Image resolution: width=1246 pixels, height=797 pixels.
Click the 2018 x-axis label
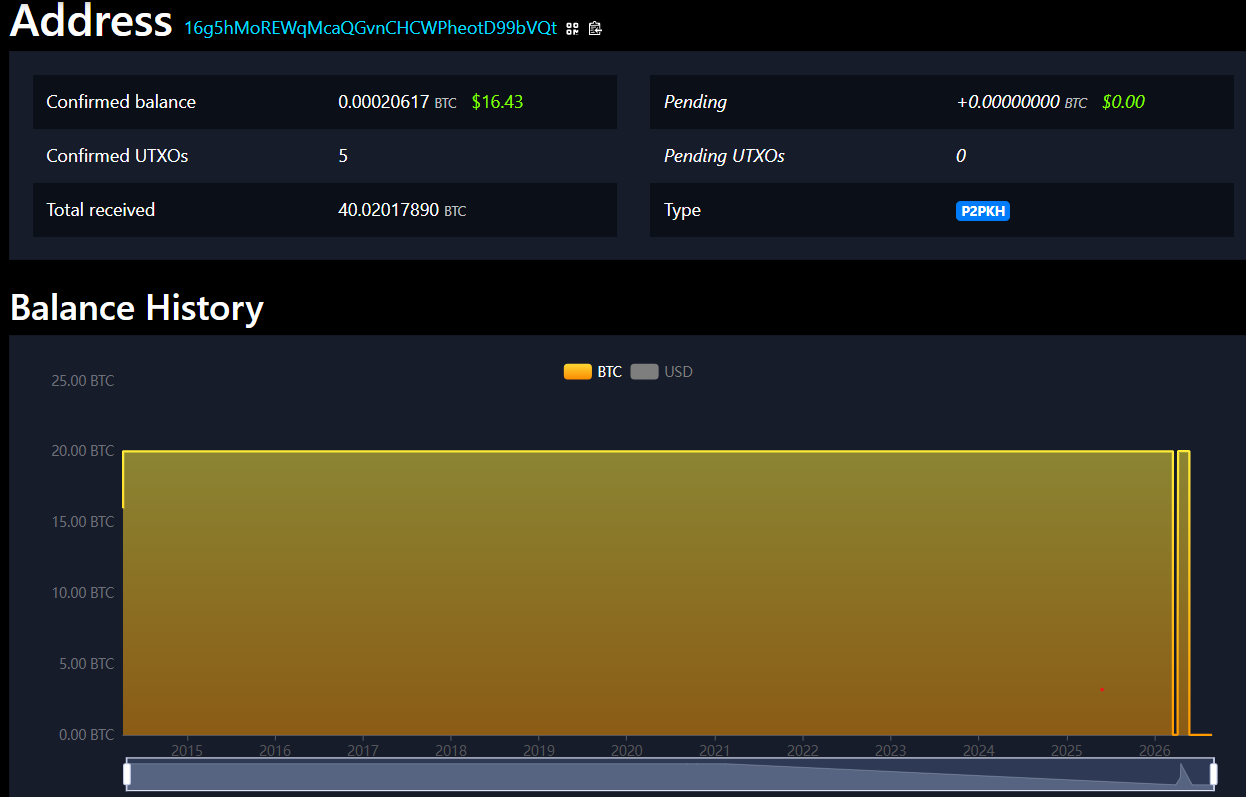pyautogui.click(x=451, y=750)
